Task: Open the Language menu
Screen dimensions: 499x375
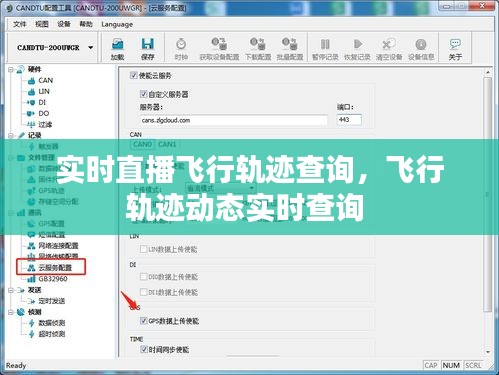Action: pos(117,24)
